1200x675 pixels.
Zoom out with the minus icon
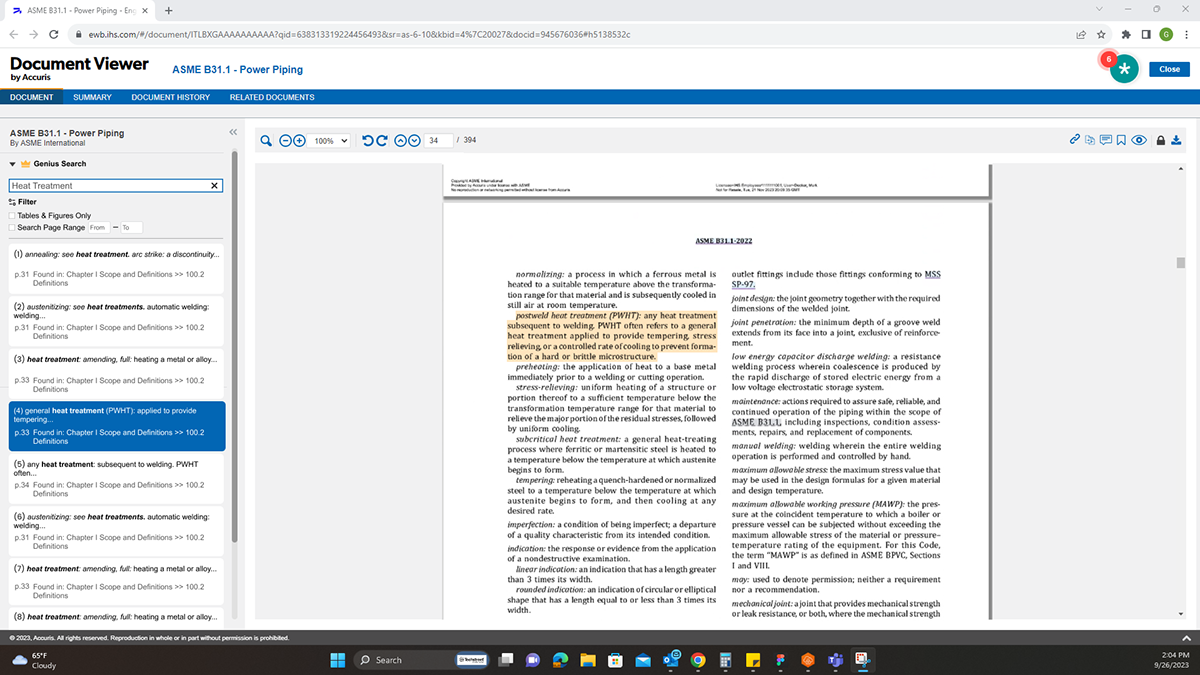click(x=285, y=141)
